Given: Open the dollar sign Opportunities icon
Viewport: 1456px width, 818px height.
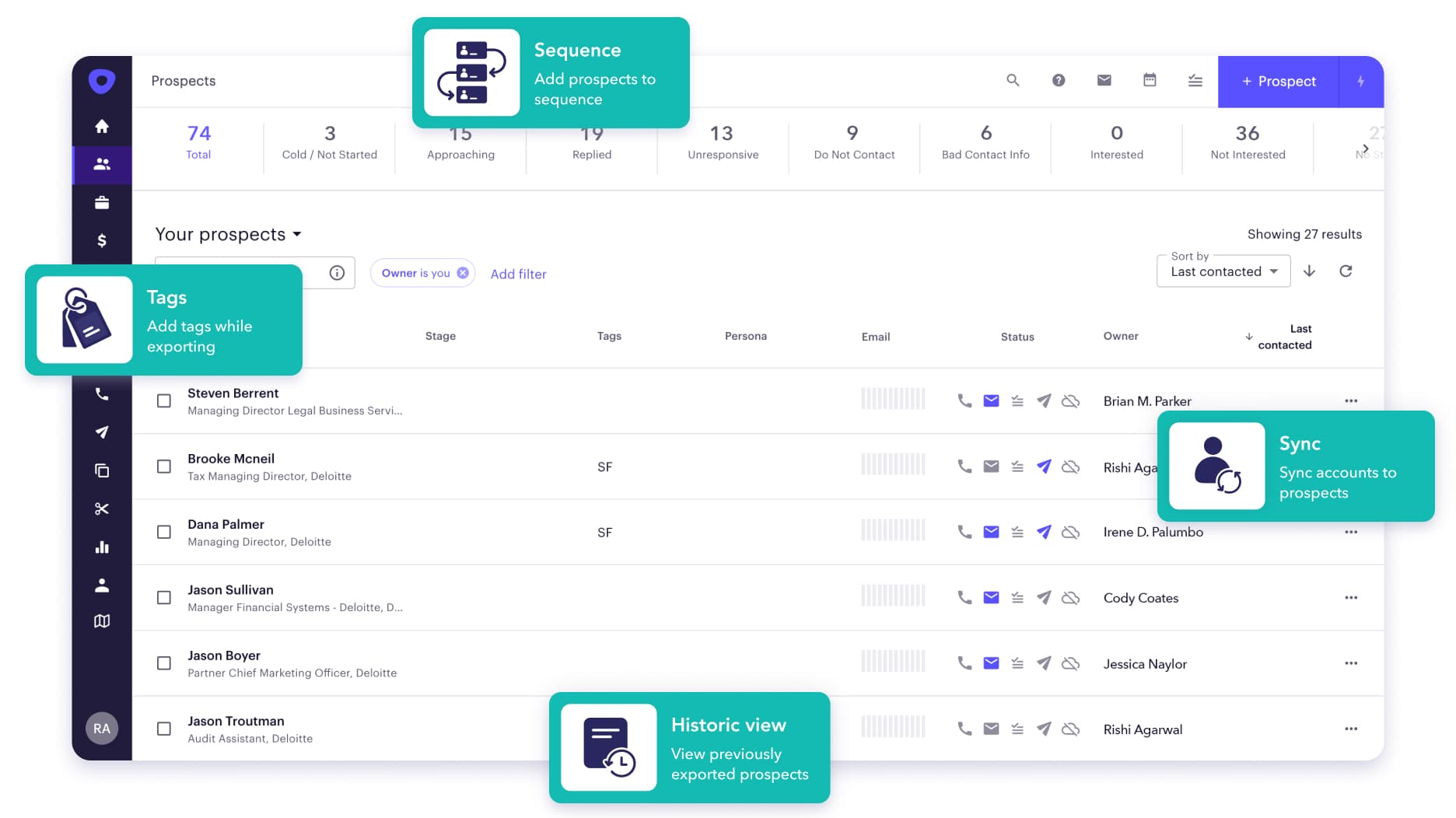Looking at the screenshot, I should pos(102,240).
